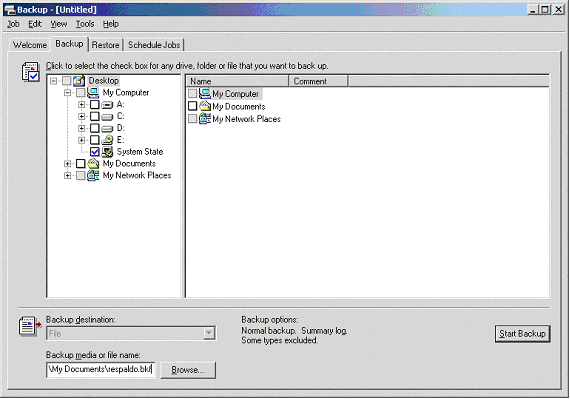Viewport: 570px width, 399px height.
Task: Switch to the Welcome tab
Action: (x=30, y=45)
